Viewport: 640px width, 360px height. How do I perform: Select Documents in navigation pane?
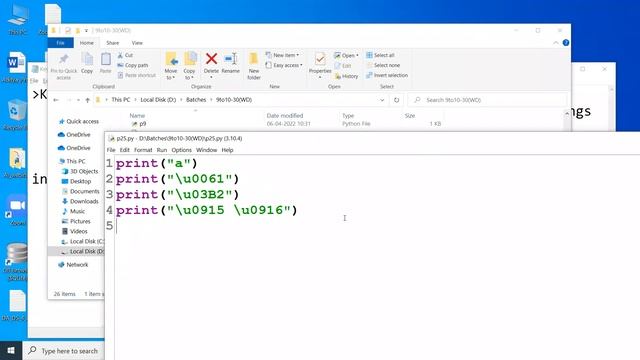[80, 191]
